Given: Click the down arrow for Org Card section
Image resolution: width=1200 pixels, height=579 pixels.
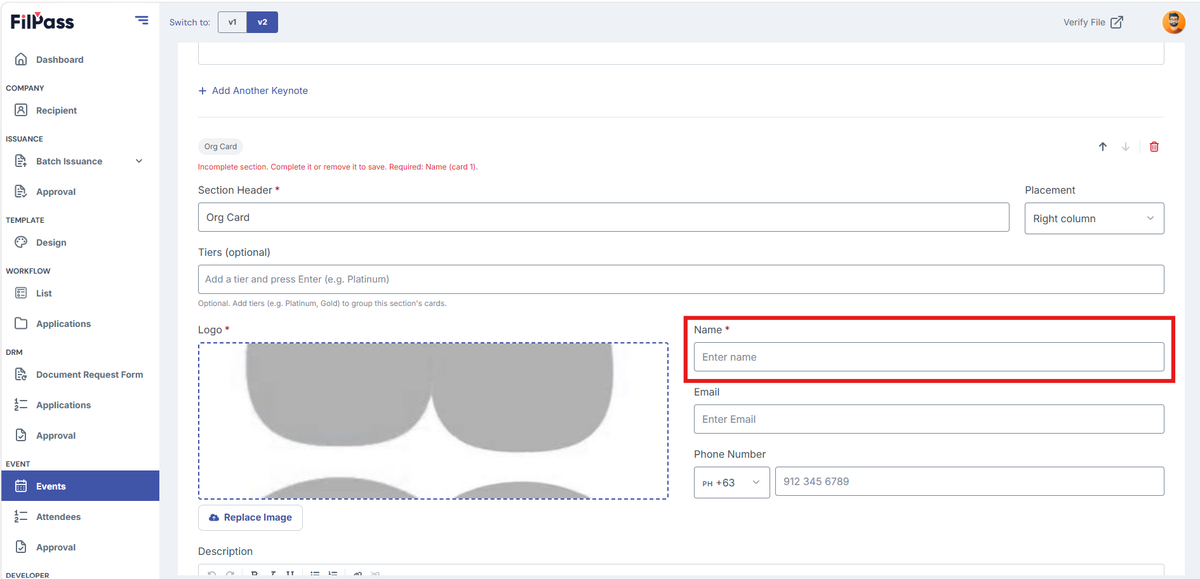Looking at the screenshot, I should tap(1126, 147).
